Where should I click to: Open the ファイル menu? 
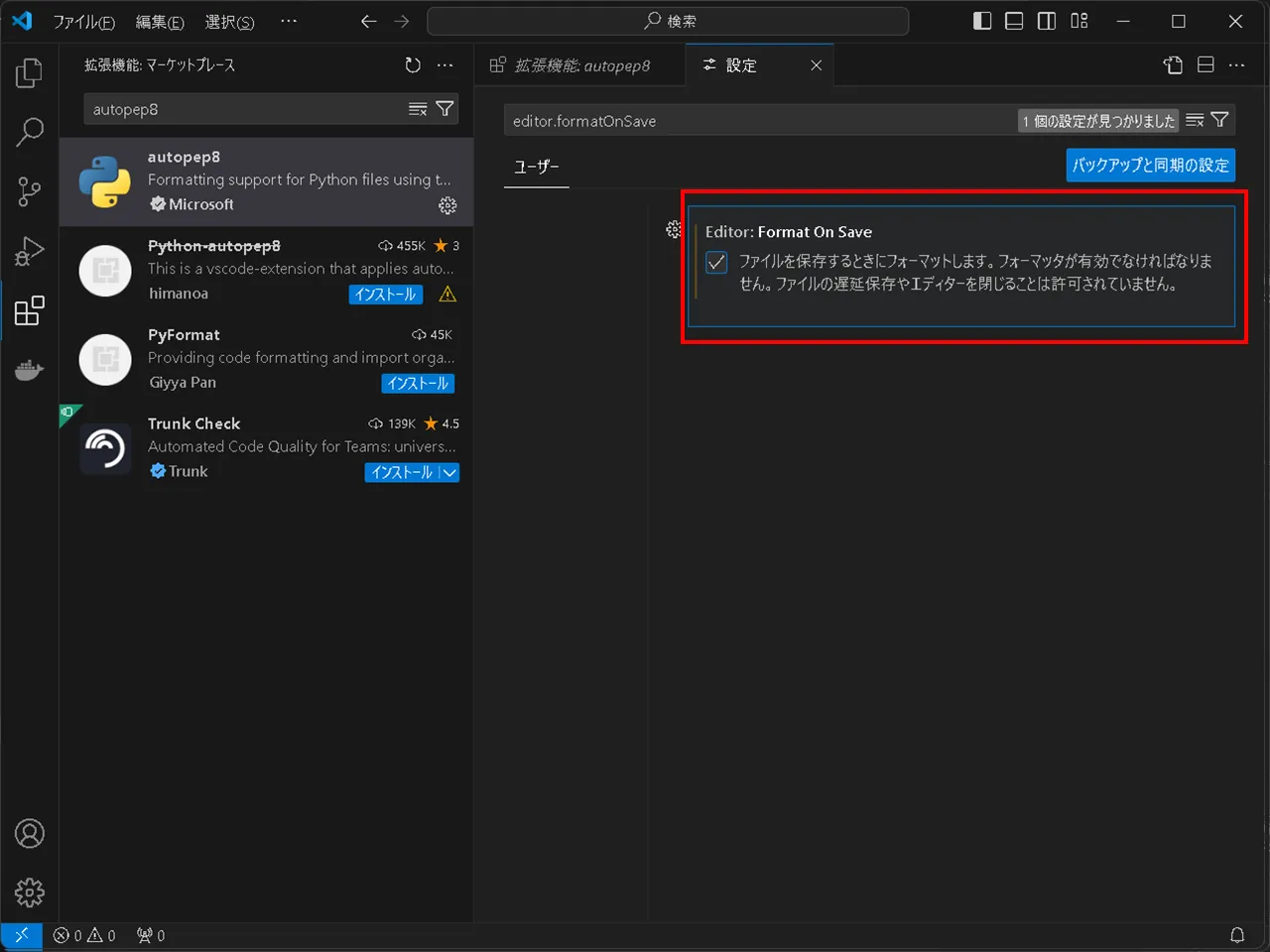pos(83,21)
